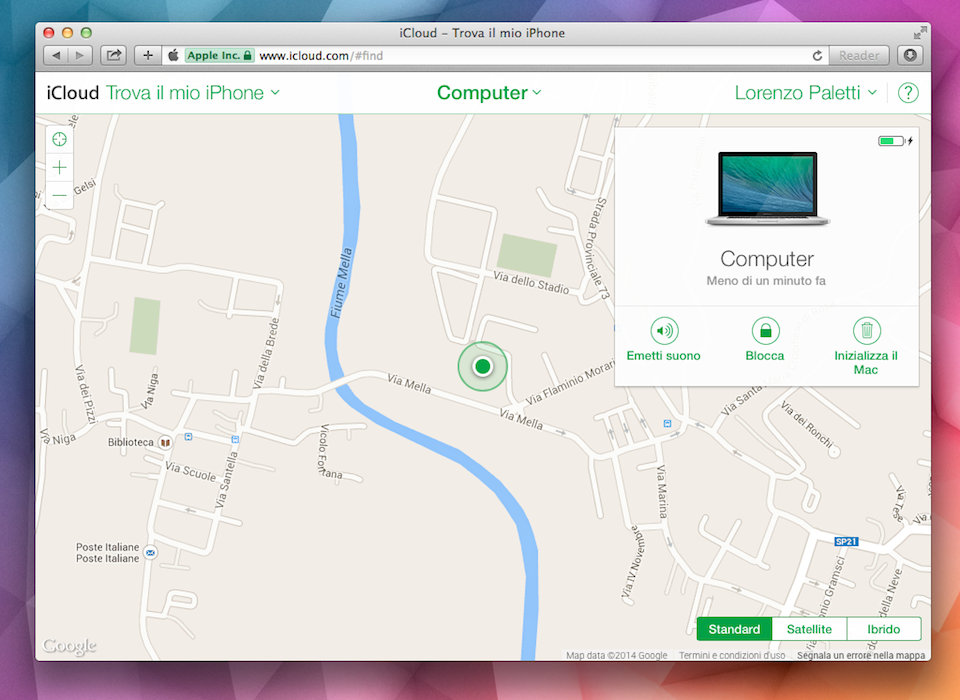The image size is (960, 700).
Task: Switch the map to Ibrido view
Action: coord(883,629)
